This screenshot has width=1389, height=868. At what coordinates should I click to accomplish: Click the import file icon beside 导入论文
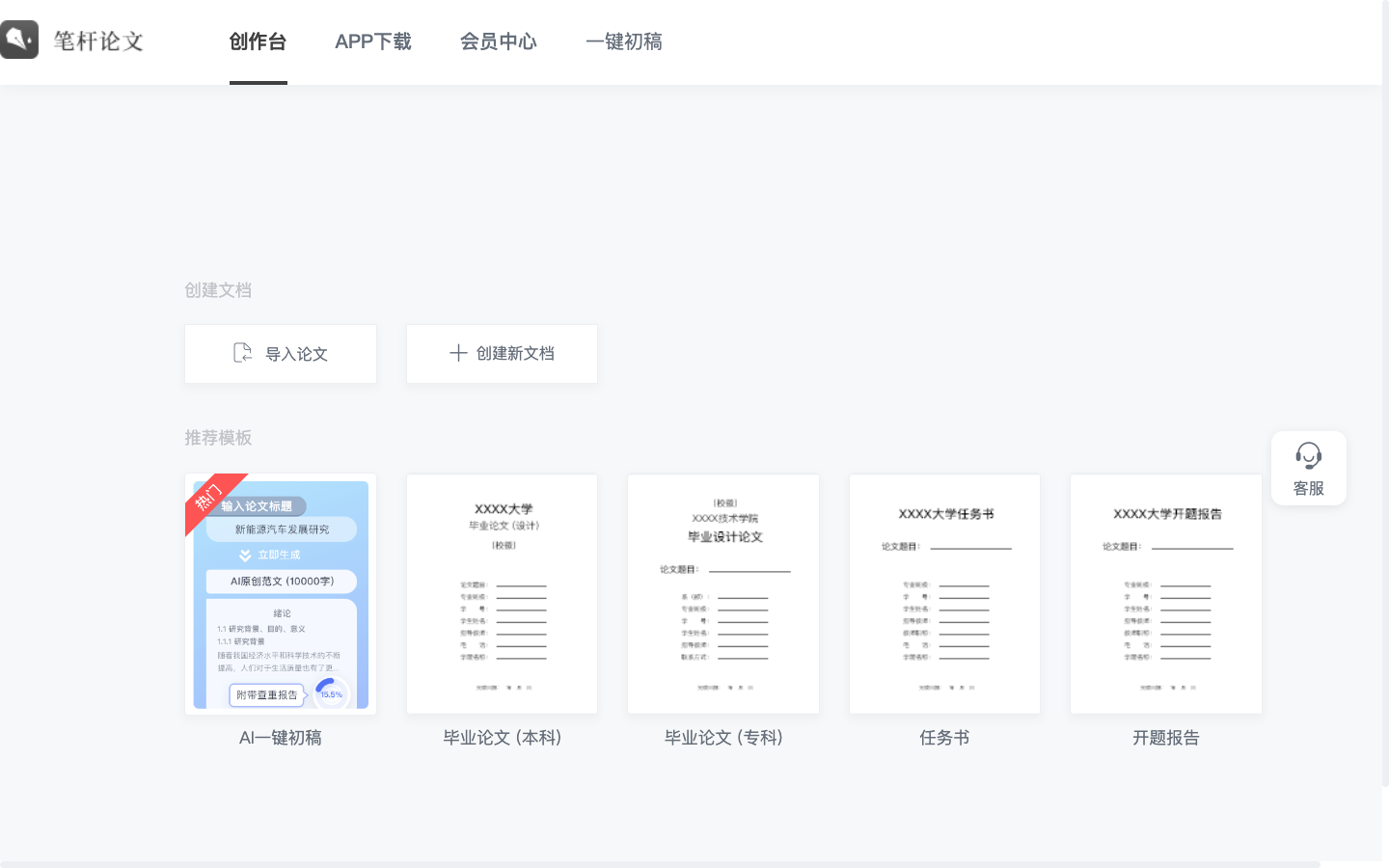pos(243,353)
